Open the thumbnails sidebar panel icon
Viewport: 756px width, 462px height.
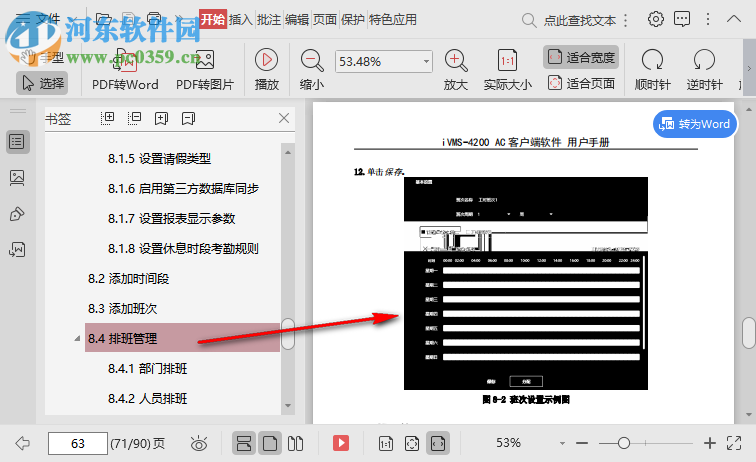pyautogui.click(x=17, y=177)
